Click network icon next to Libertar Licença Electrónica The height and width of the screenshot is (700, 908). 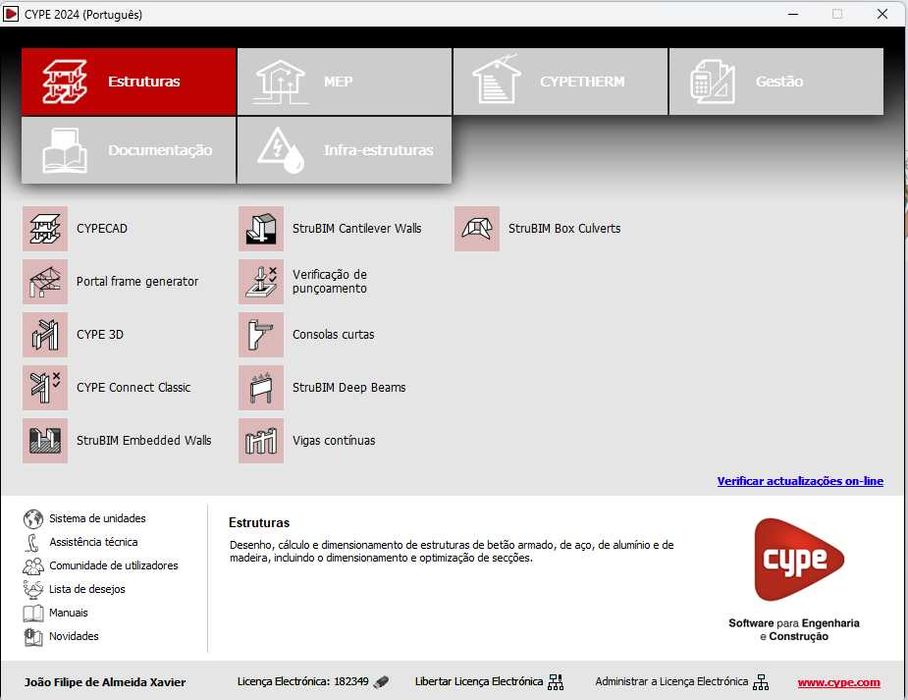(x=555, y=682)
